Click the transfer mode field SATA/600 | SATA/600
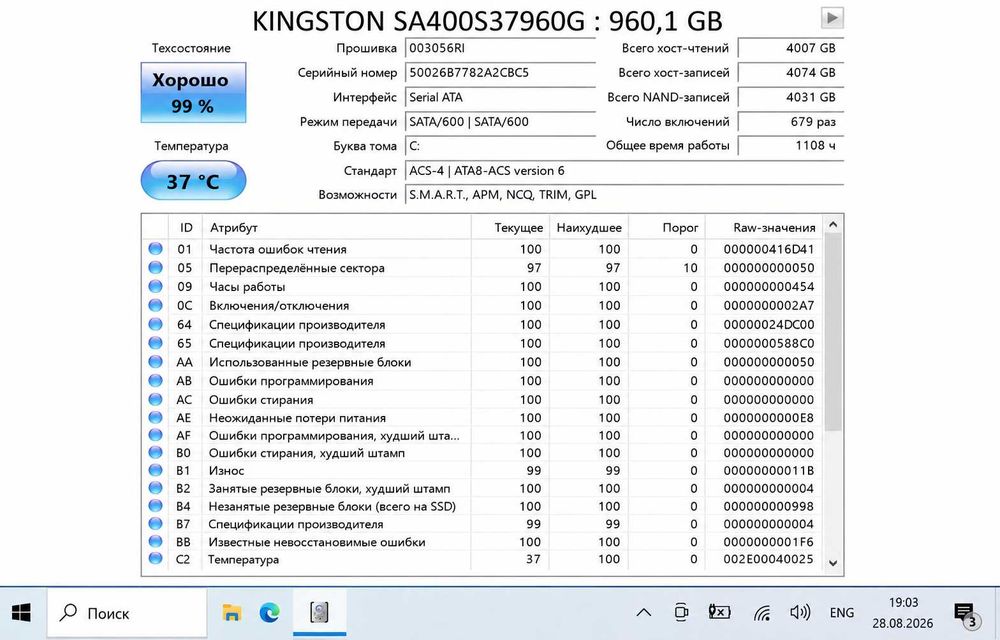Image resolution: width=1000 pixels, height=640 pixels. [501, 122]
